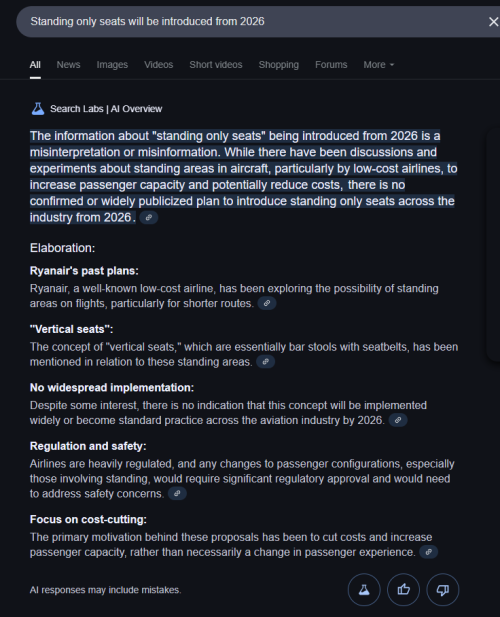Open source link after Ryanair's past plans text
The height and width of the screenshot is (617, 500).
[x=267, y=303]
